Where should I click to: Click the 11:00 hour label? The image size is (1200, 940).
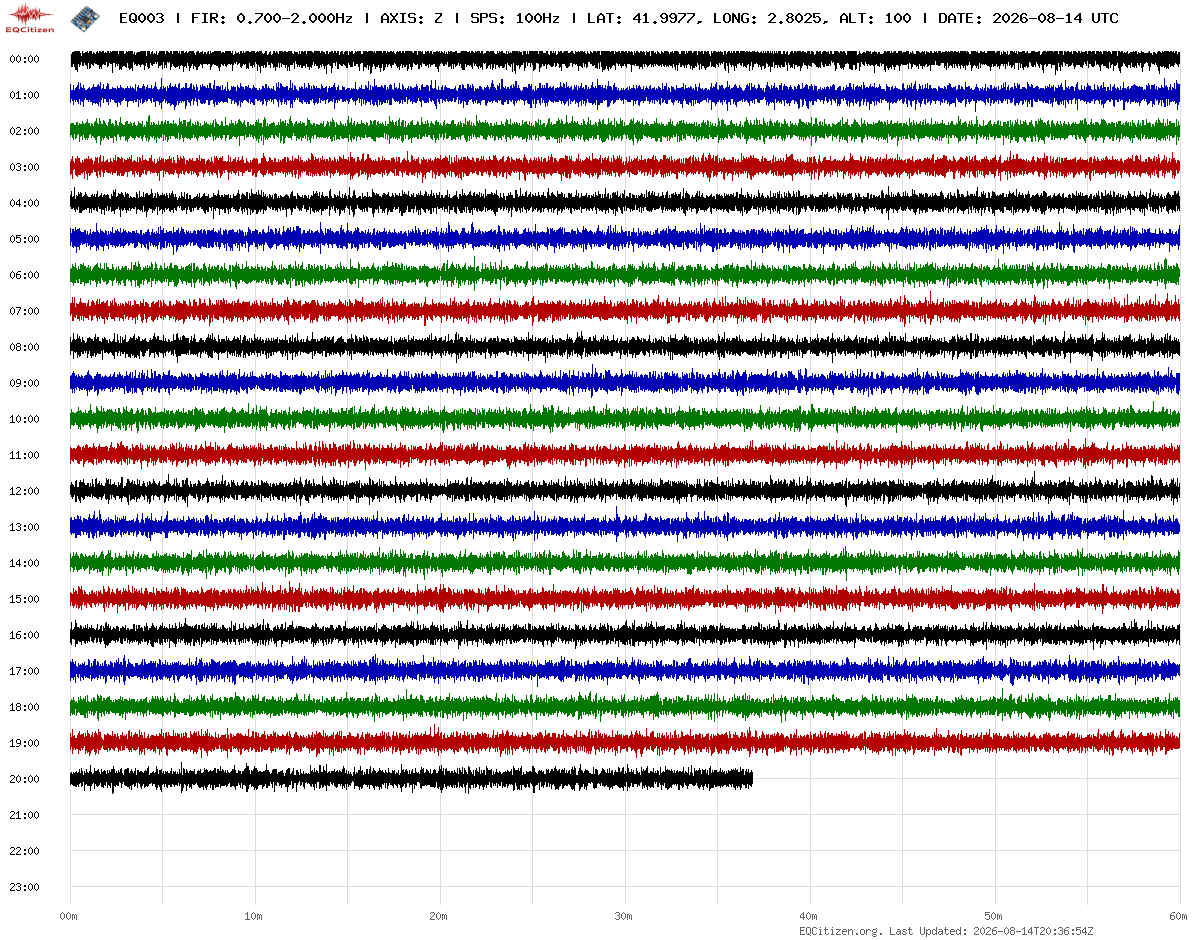click(x=24, y=455)
